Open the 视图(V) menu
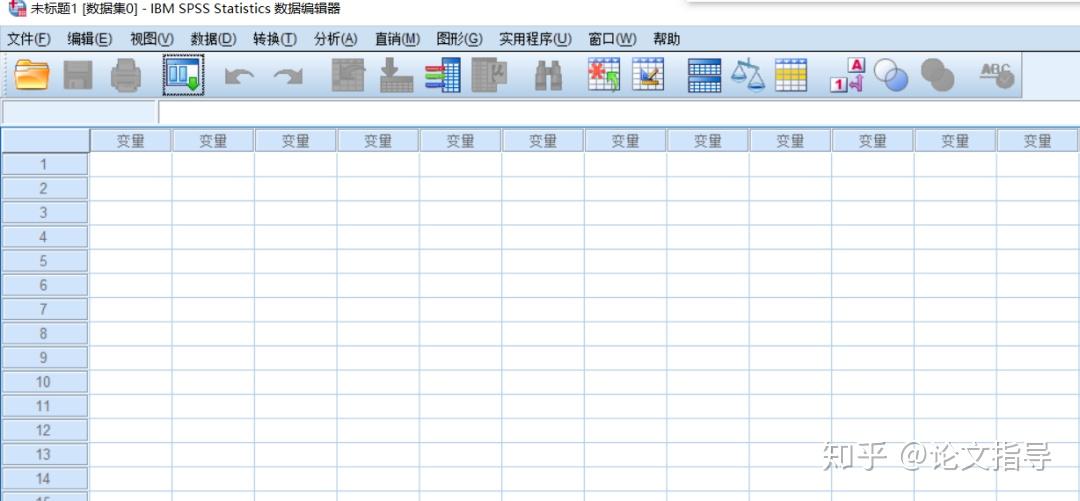Viewport: 1080px width, 501px height. pos(152,39)
